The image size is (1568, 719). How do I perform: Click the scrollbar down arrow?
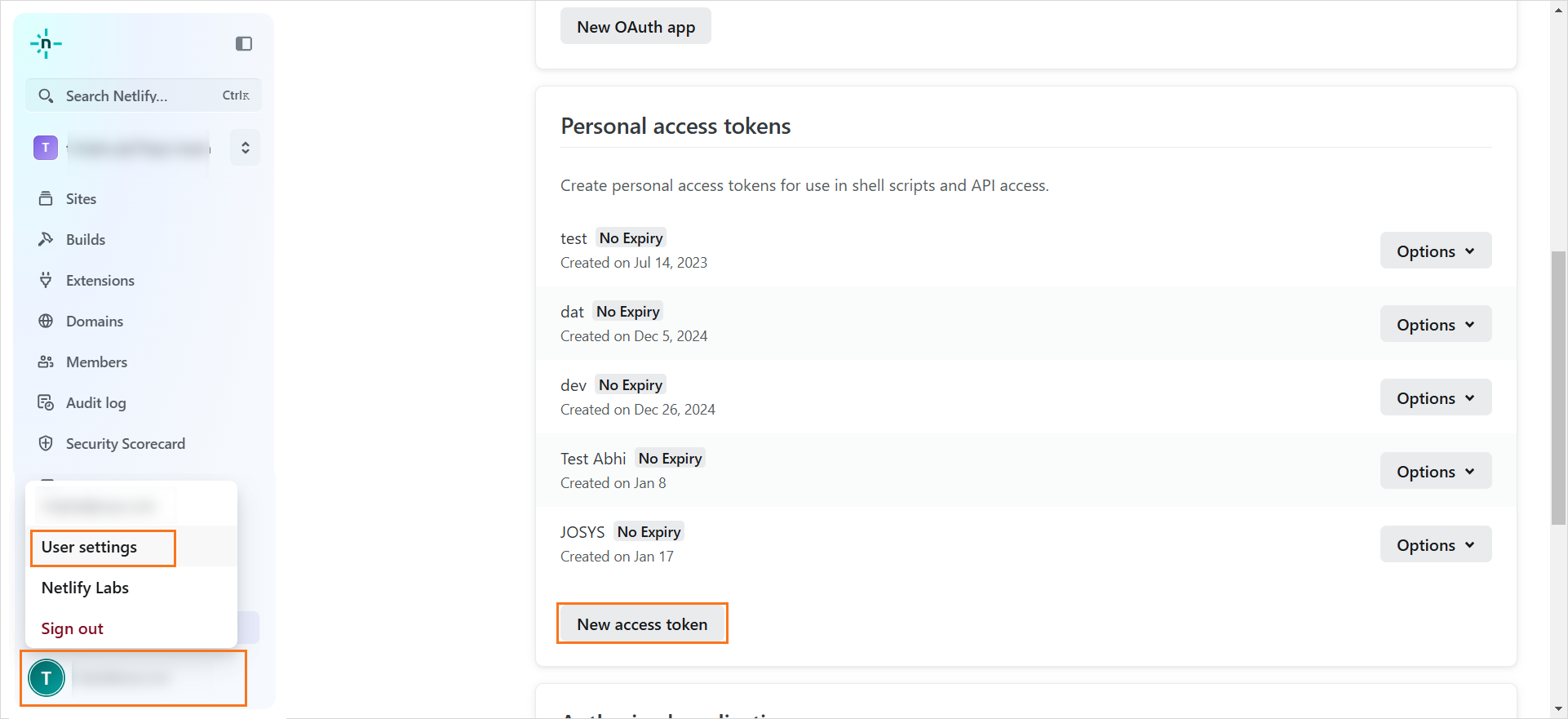point(1558,709)
